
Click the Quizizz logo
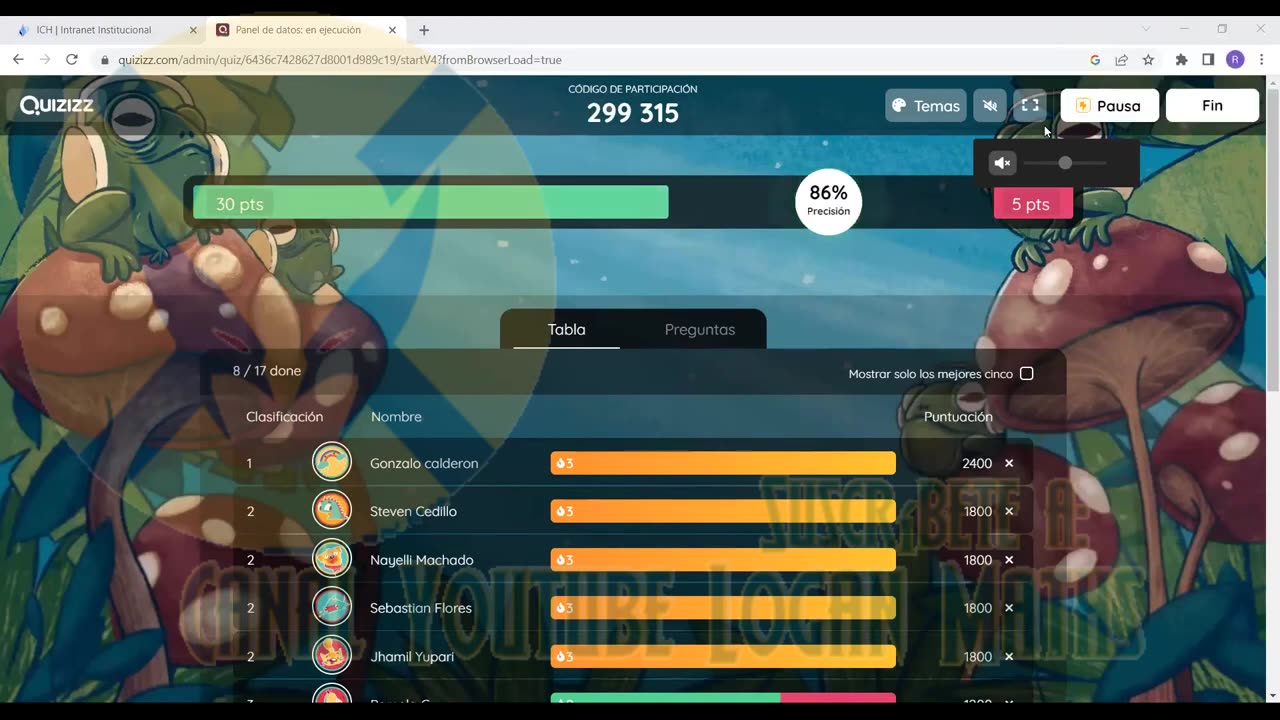[x=57, y=105]
